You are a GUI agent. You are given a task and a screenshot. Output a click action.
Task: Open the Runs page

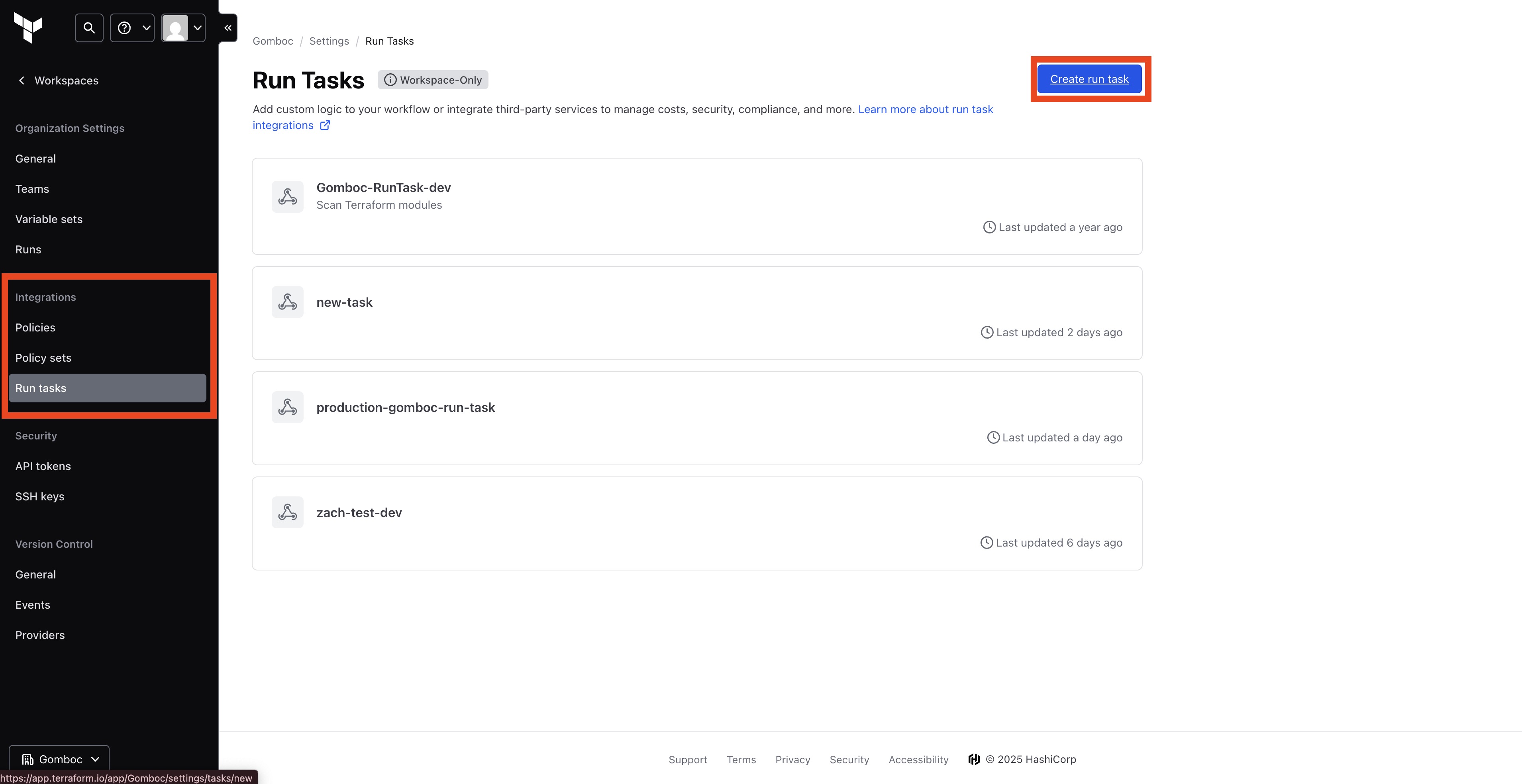click(x=28, y=249)
